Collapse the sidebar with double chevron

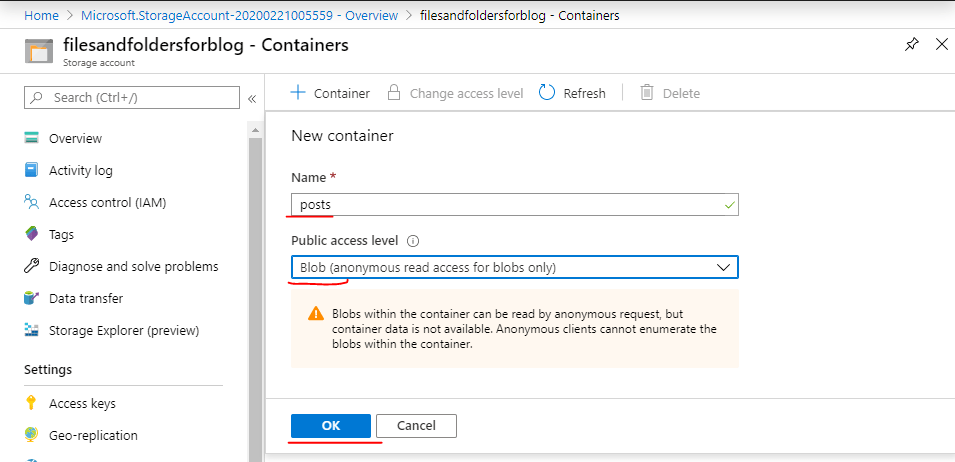pos(252,98)
